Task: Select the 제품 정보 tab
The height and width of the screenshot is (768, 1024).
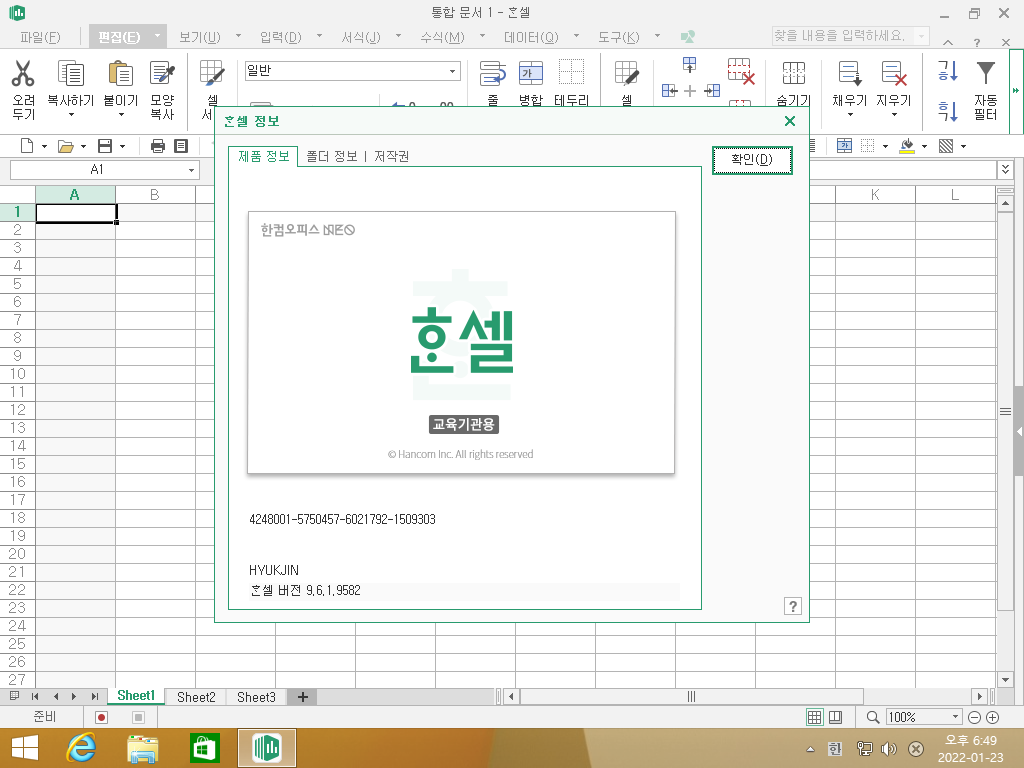Action: click(263, 156)
